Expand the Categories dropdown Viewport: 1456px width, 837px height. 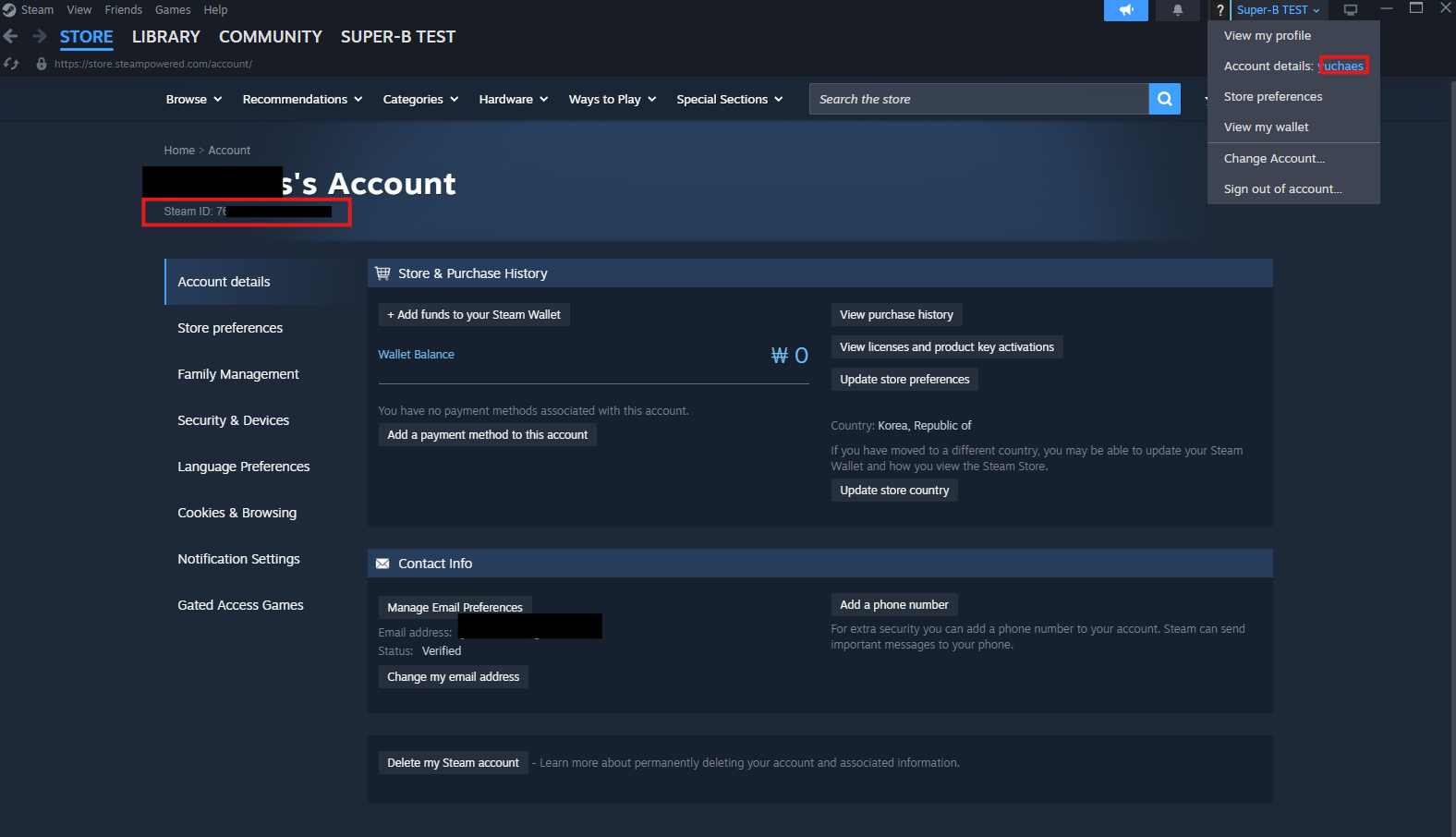coord(420,100)
